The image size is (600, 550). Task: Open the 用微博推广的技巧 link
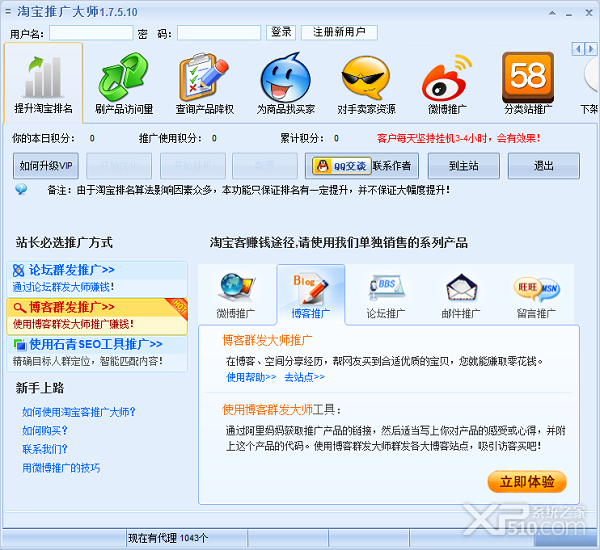(61, 468)
